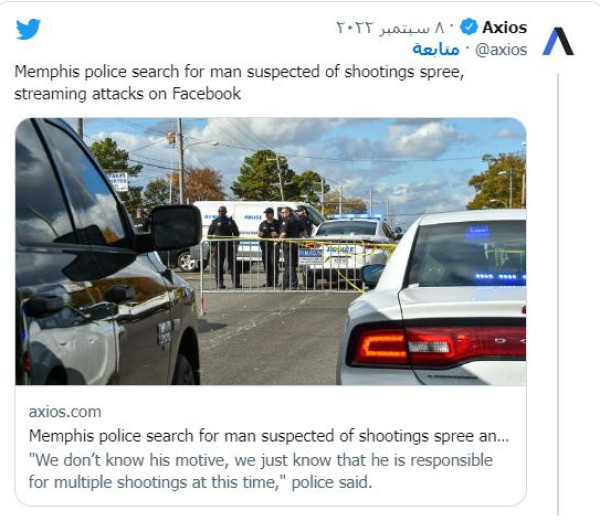Open the Axios profile avatar logo
600x521 pixels.
[558, 40]
